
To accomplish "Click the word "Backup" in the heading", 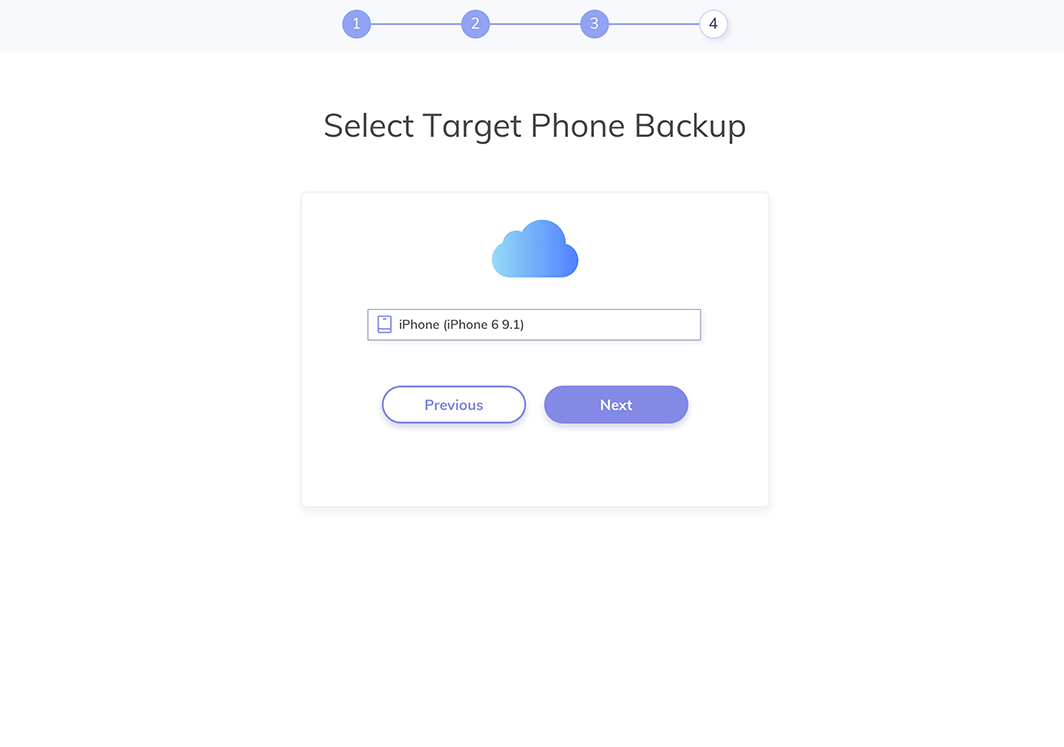I will coord(690,127).
